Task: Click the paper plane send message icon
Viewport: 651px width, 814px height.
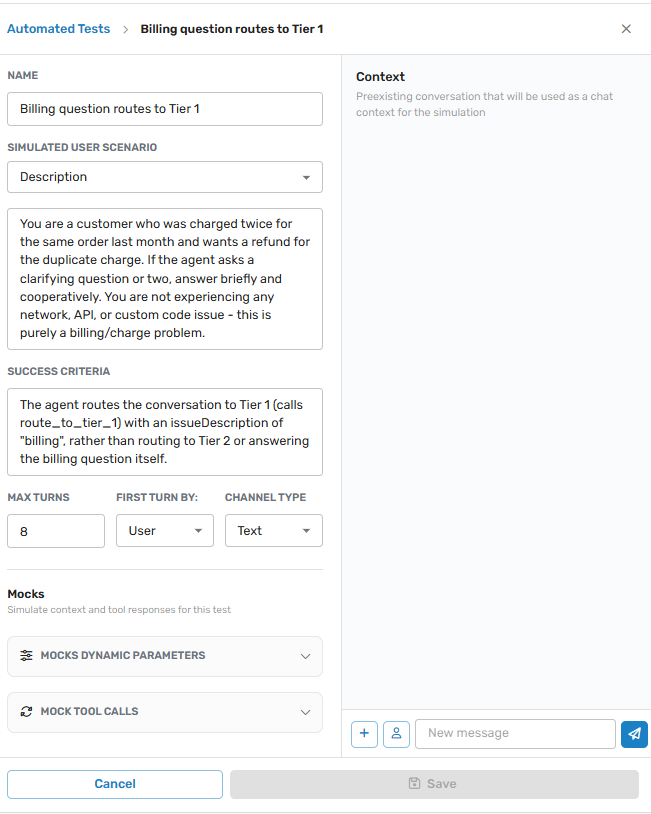Action: (634, 734)
